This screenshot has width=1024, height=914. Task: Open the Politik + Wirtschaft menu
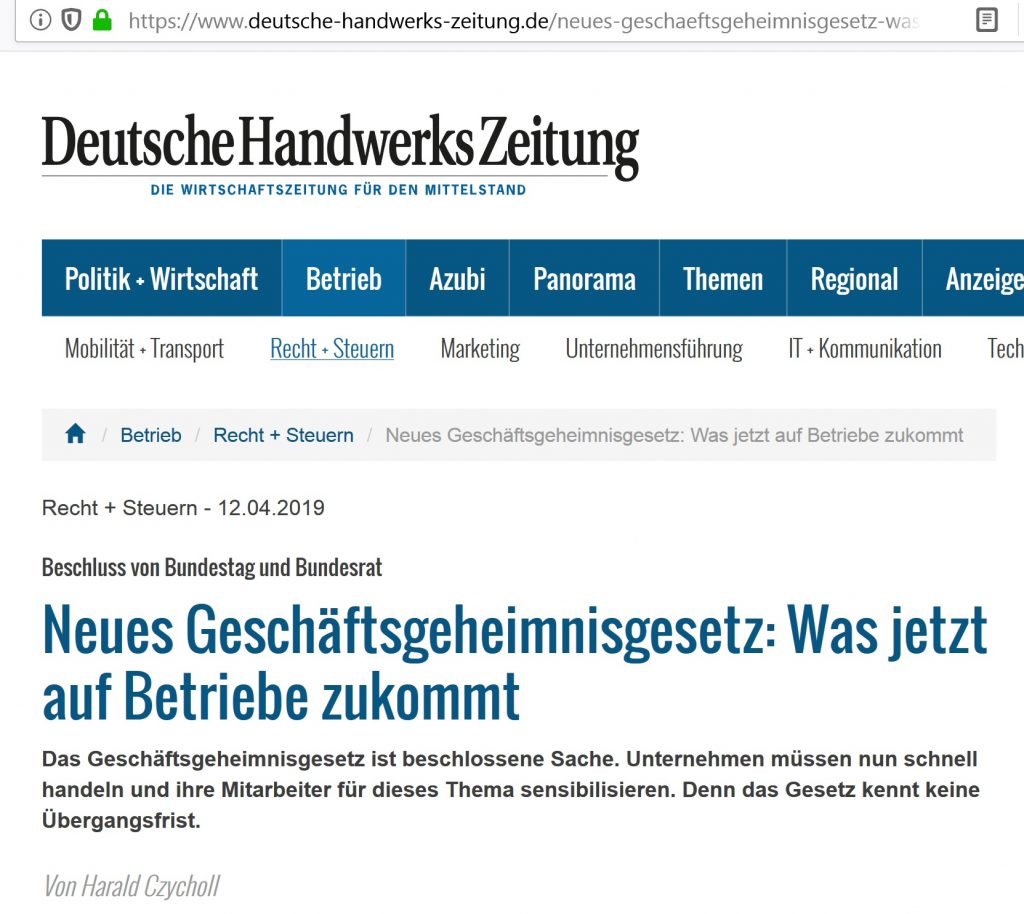pos(161,279)
